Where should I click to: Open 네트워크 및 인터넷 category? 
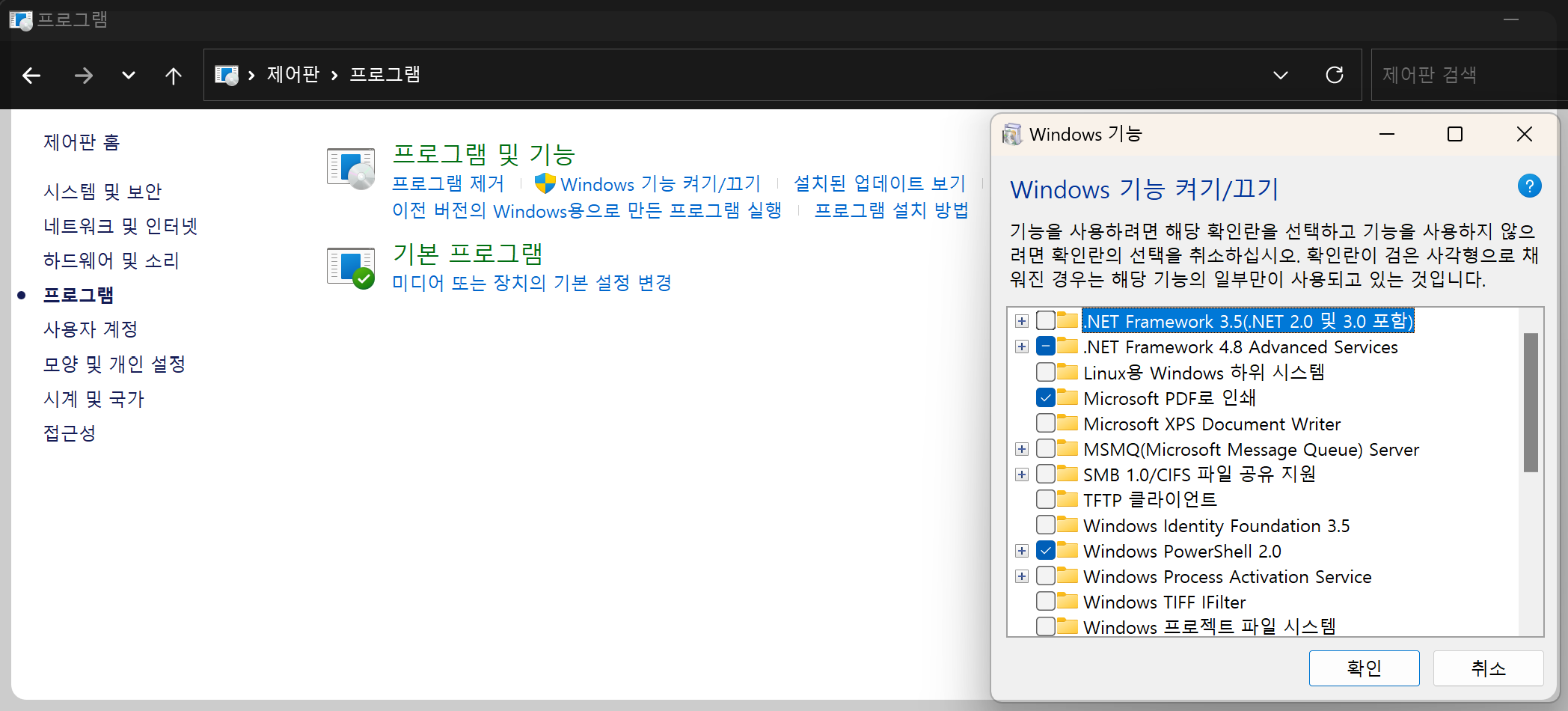120,226
